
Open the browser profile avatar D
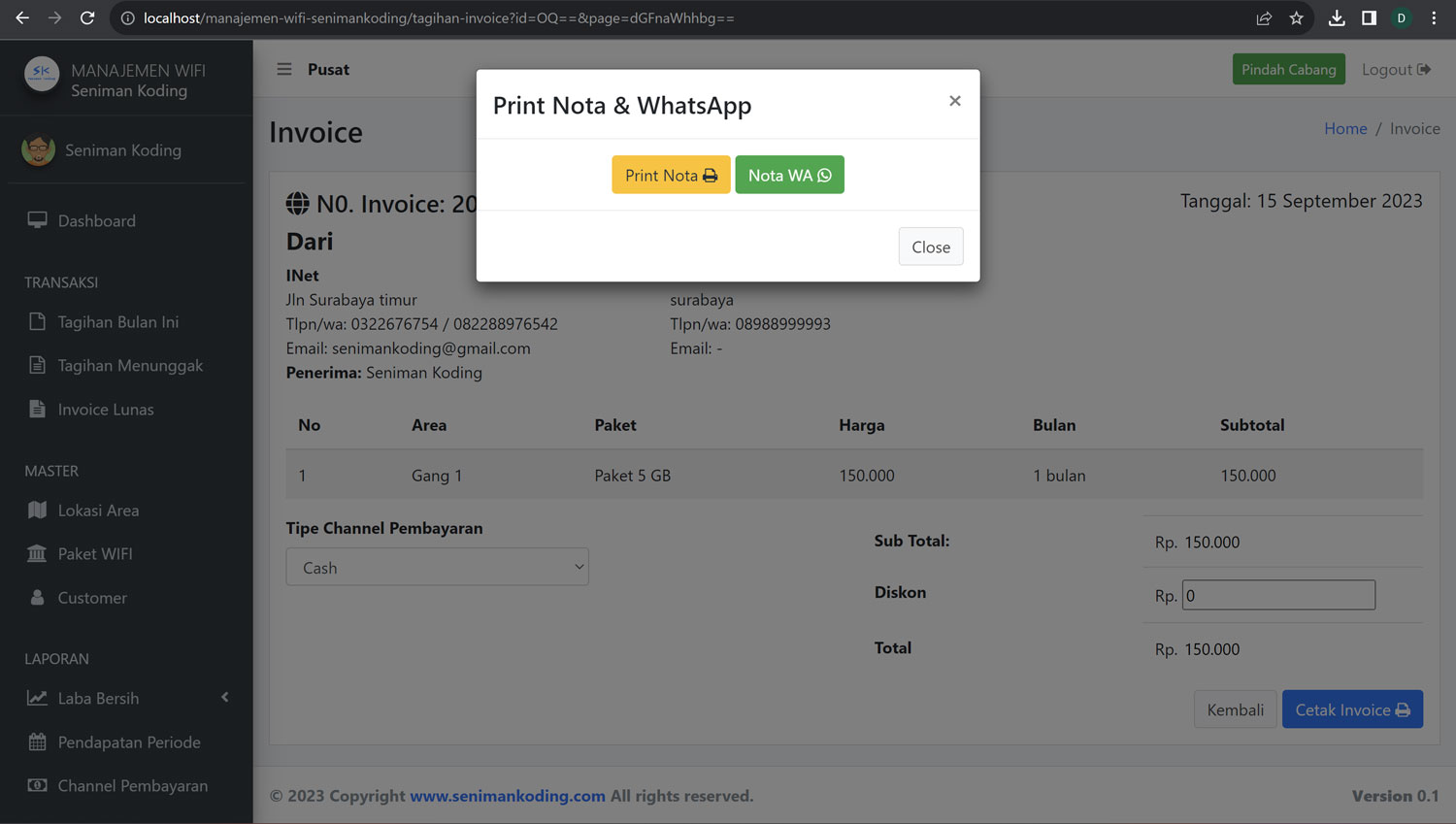coord(1401,17)
